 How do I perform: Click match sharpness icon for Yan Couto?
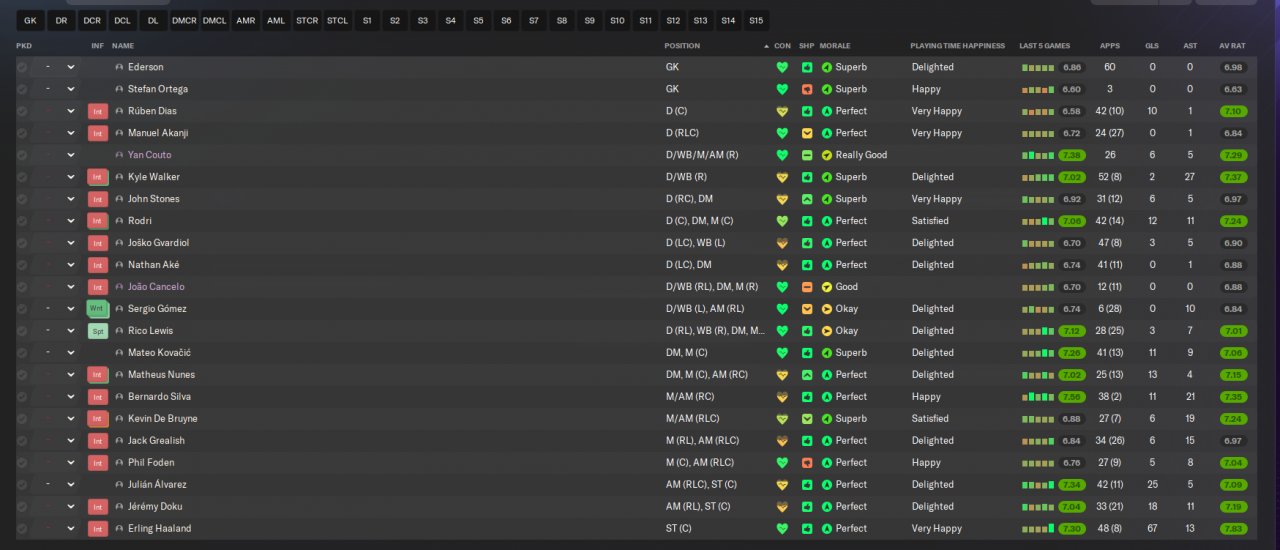point(807,155)
